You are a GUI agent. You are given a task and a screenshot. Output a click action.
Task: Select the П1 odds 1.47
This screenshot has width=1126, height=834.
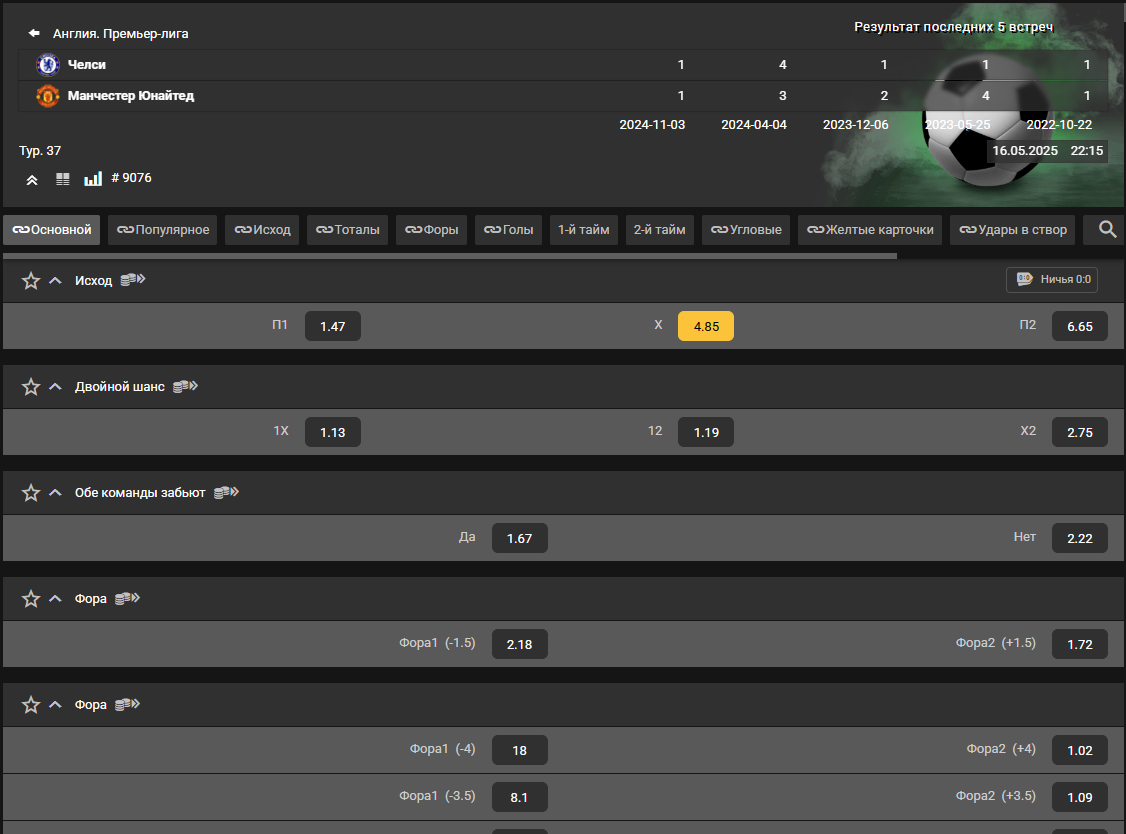[x=332, y=327]
